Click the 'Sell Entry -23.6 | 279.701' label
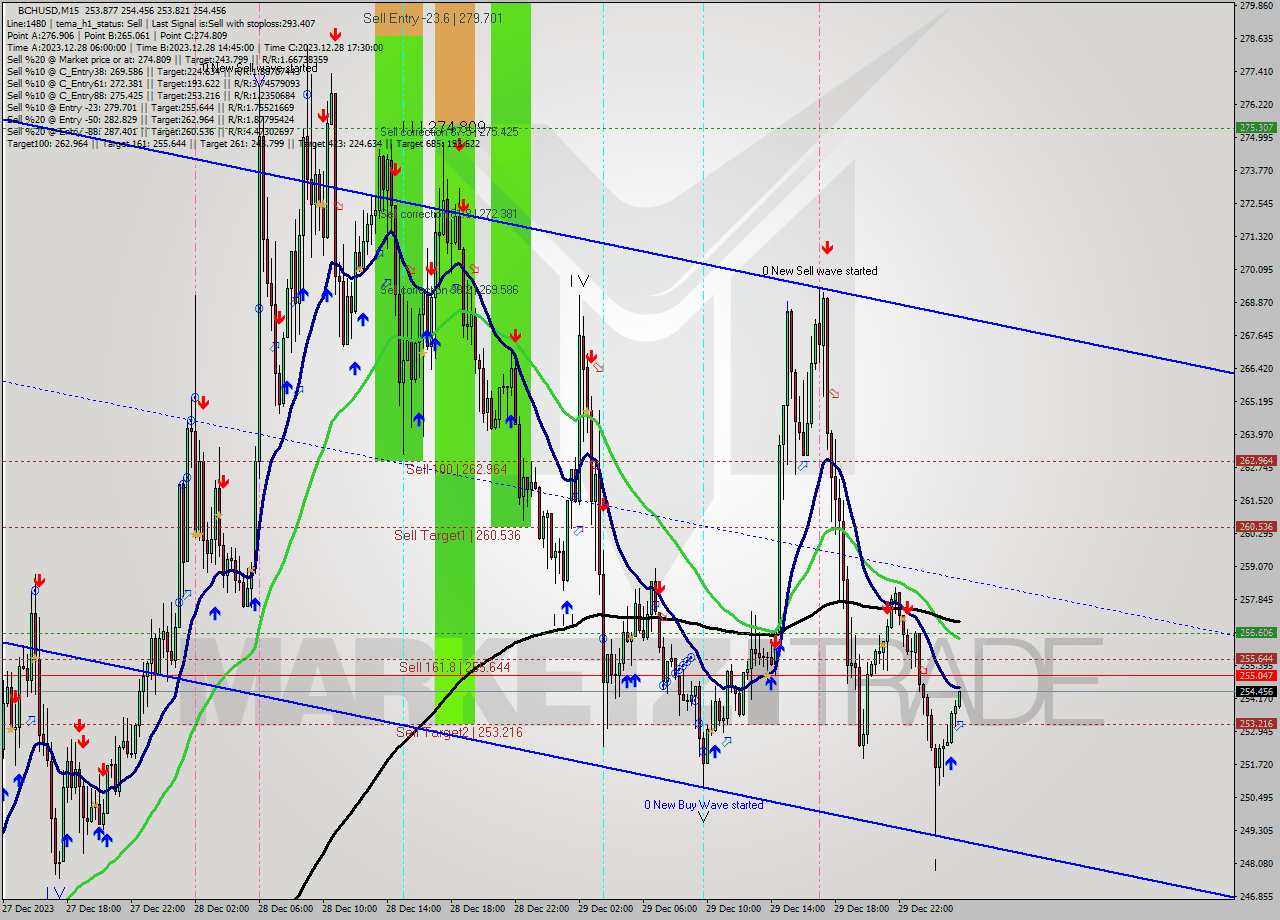 pyautogui.click(x=433, y=17)
